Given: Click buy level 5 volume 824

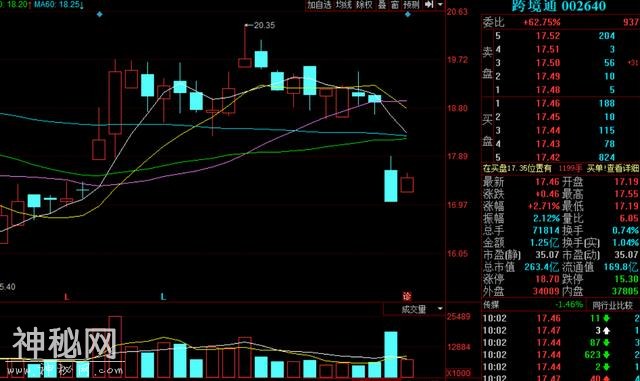Looking at the screenshot, I should (x=607, y=157).
